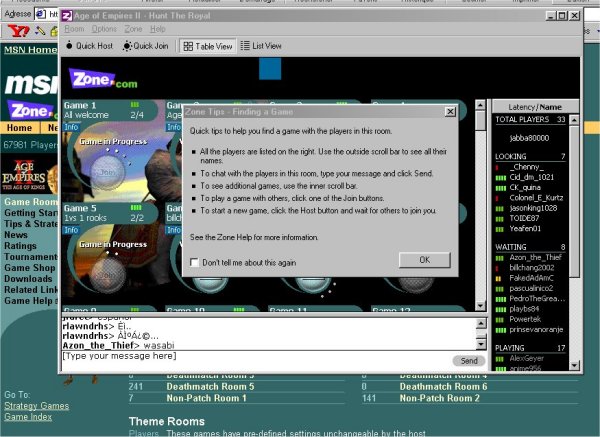
Task: Open the Zone menu
Action: pyautogui.click(x=133, y=29)
